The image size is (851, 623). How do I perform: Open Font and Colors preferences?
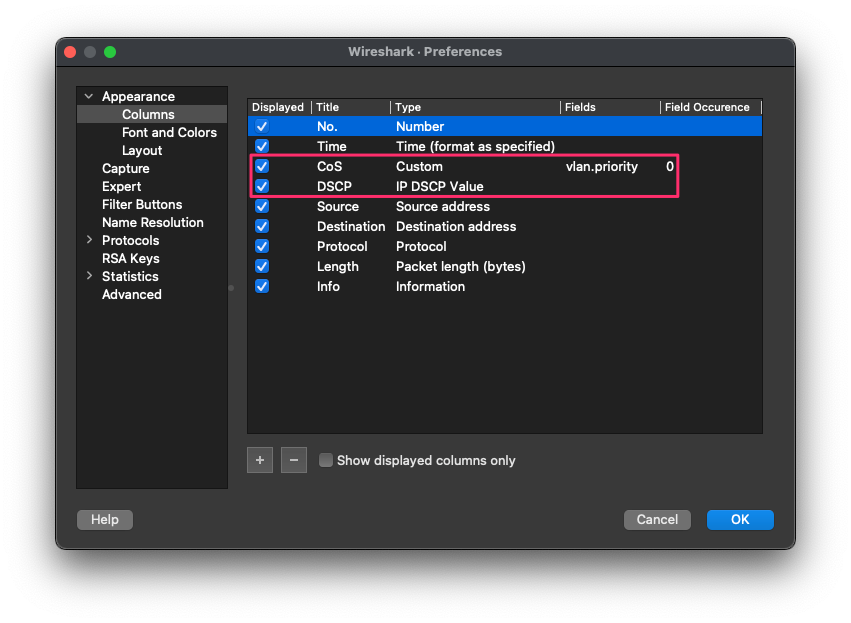(169, 132)
